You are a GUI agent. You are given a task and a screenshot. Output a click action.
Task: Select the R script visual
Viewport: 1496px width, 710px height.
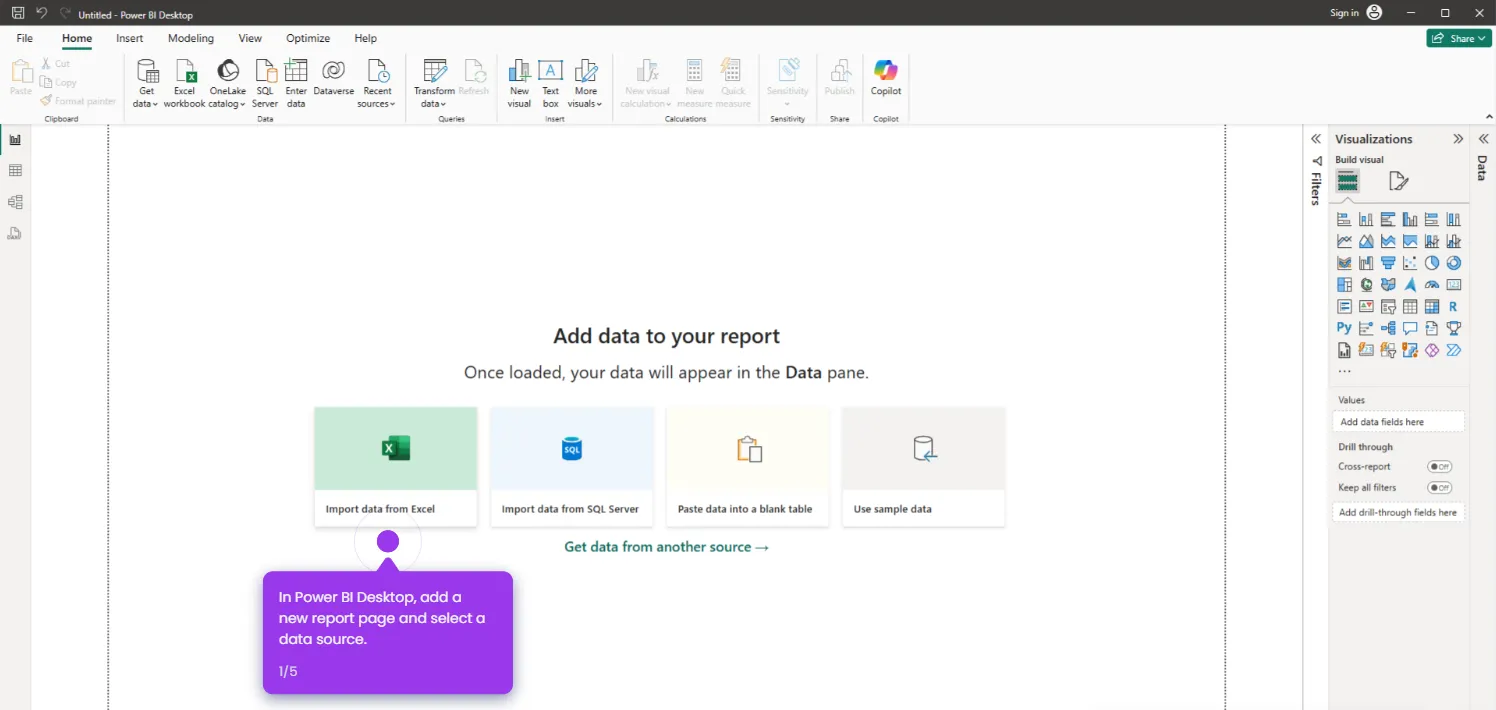click(x=1454, y=307)
